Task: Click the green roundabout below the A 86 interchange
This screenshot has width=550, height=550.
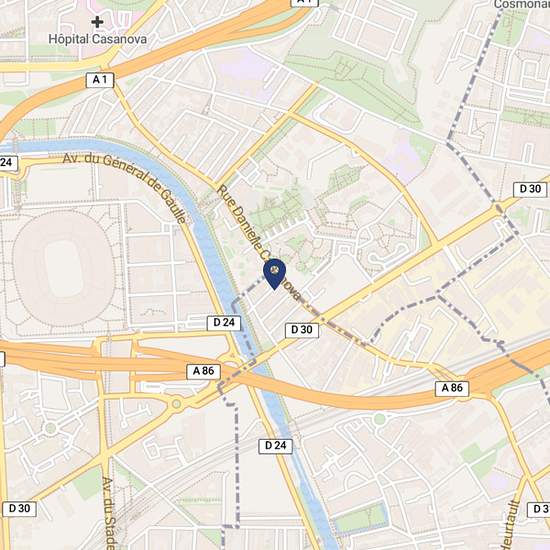Action: (x=176, y=404)
